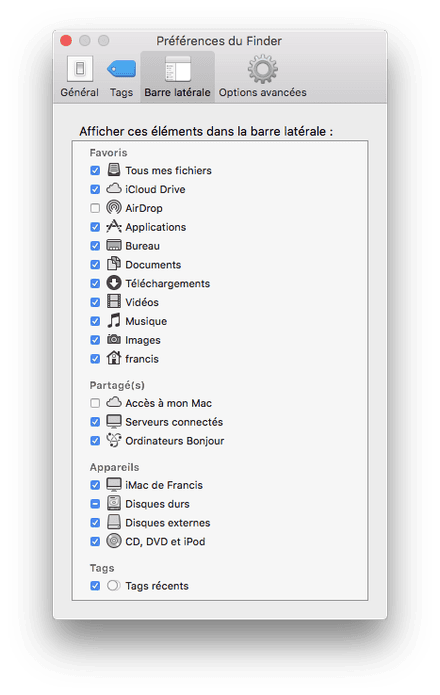The height and width of the screenshot is (695, 440).
Task: Click the Musique note icon
Action: pos(114,320)
